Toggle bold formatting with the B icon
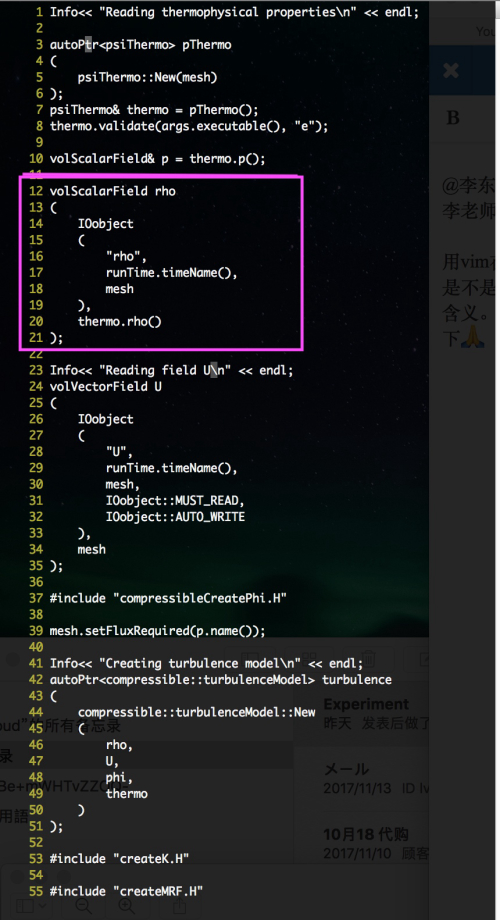 452,118
